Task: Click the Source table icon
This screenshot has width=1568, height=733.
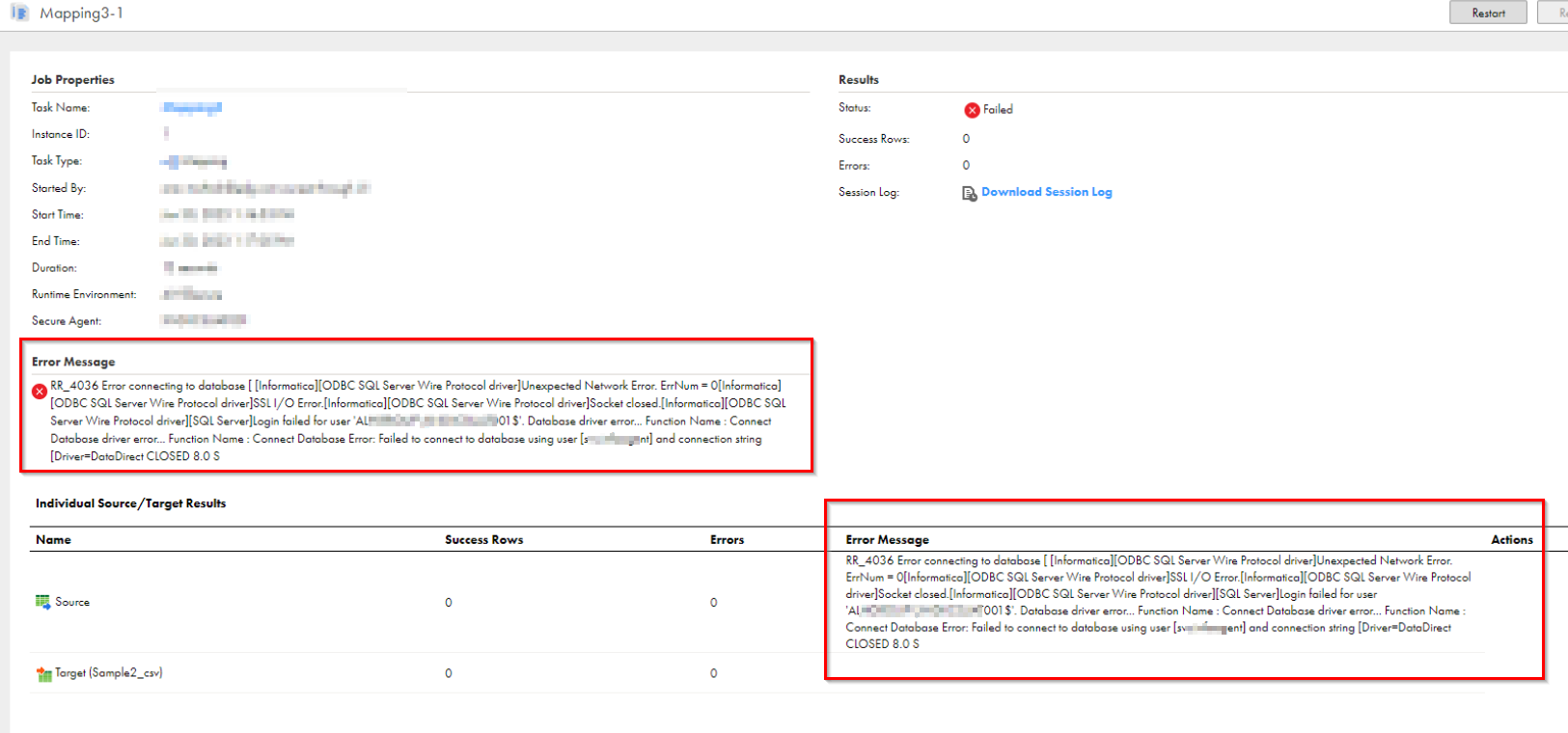Action: (x=42, y=602)
